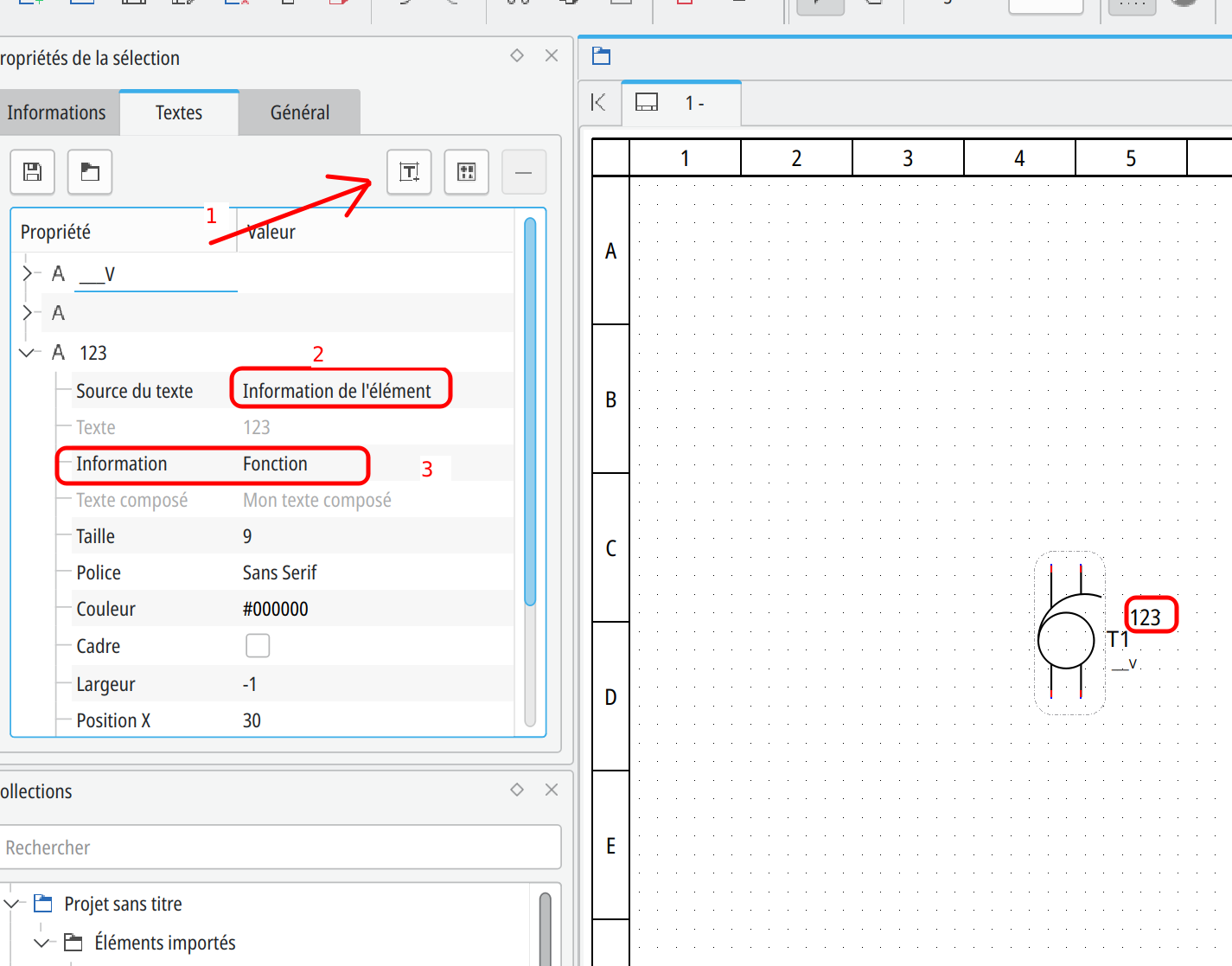Select the __v label below T1
1232x966 pixels.
(x=1124, y=664)
